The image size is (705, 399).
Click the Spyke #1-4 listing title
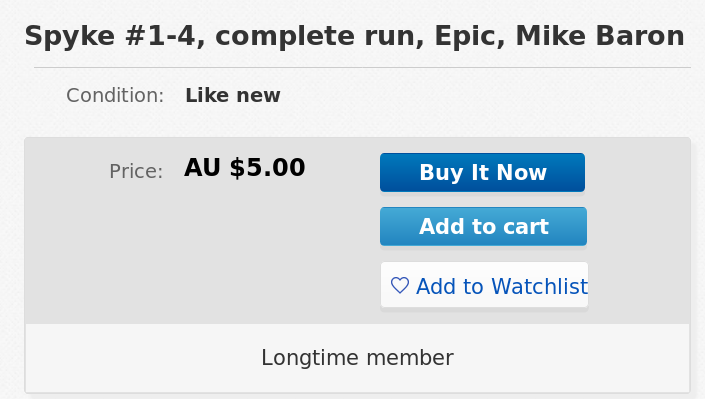pos(354,36)
